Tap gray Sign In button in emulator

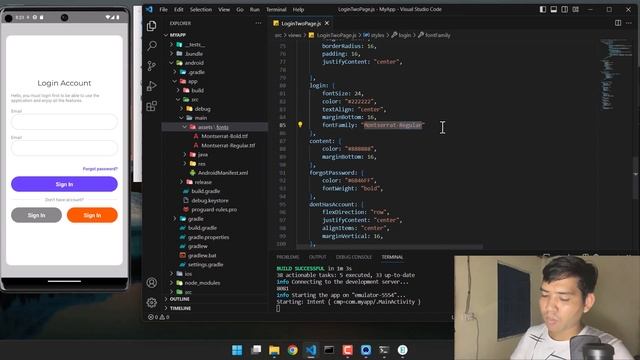pos(36,215)
